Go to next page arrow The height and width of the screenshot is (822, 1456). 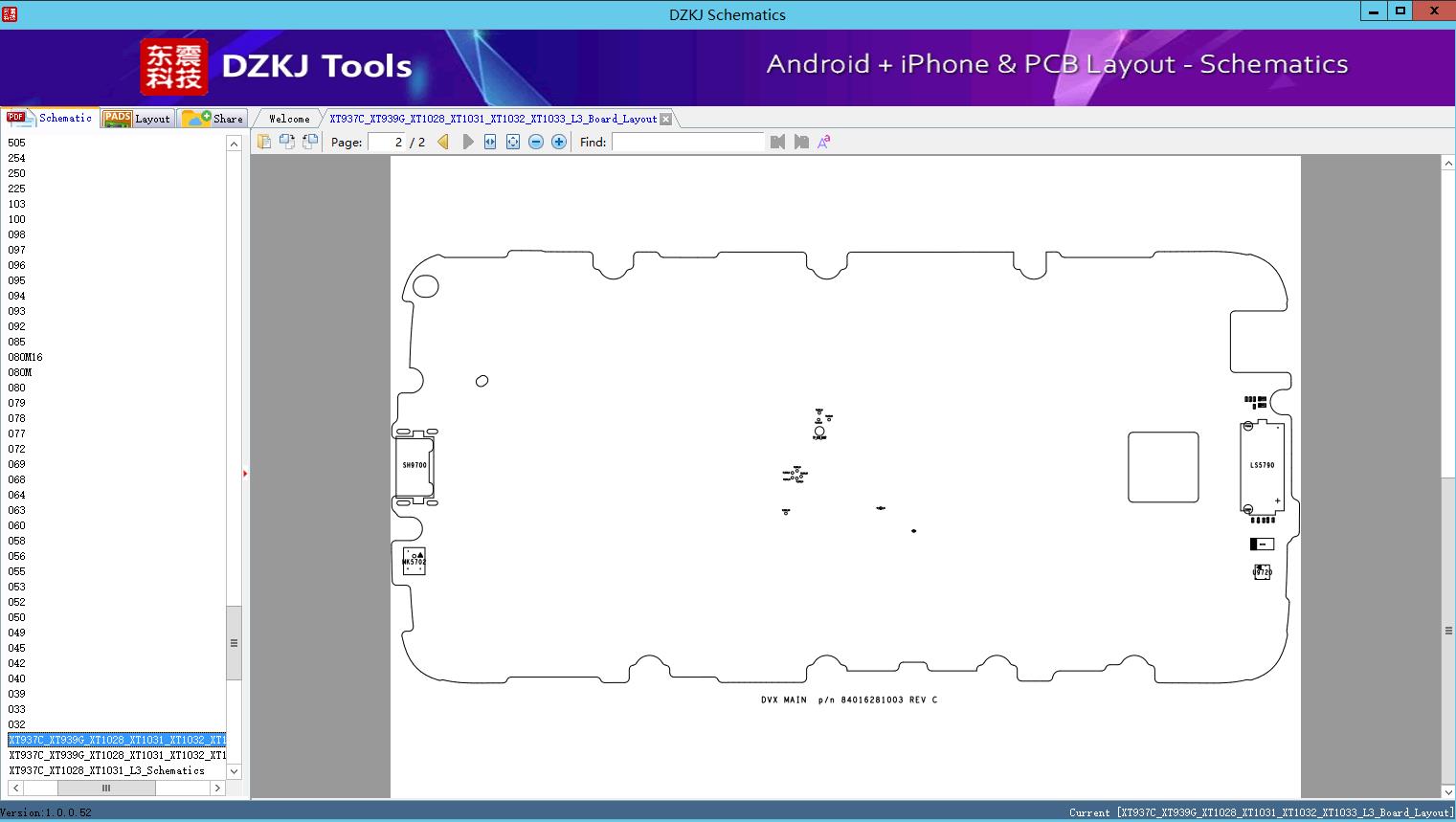pos(467,142)
